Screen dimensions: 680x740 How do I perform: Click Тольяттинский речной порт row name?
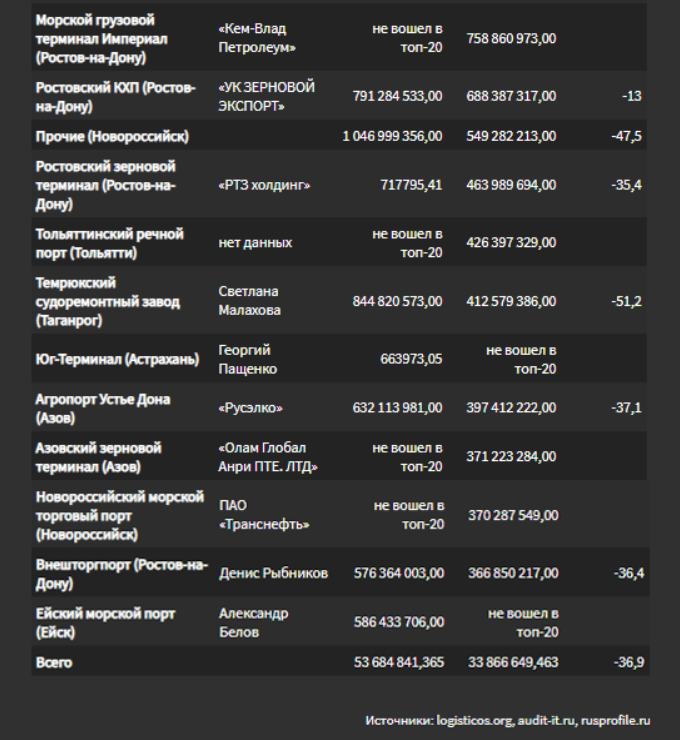pyautogui.click(x=109, y=244)
